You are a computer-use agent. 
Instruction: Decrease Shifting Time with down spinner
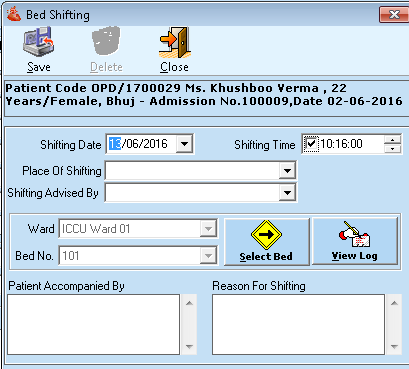(x=392, y=149)
